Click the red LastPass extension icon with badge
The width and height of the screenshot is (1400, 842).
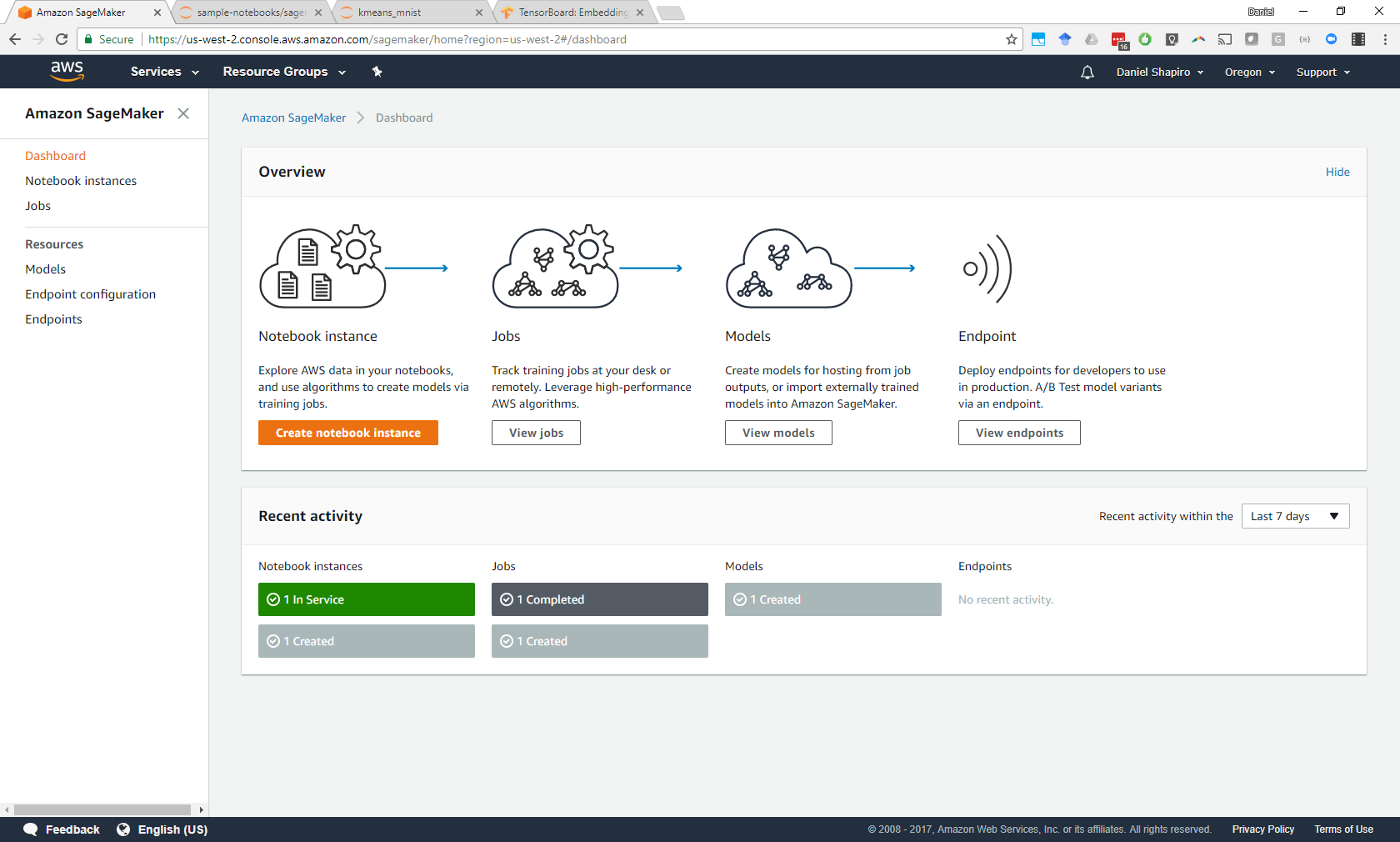click(1119, 40)
